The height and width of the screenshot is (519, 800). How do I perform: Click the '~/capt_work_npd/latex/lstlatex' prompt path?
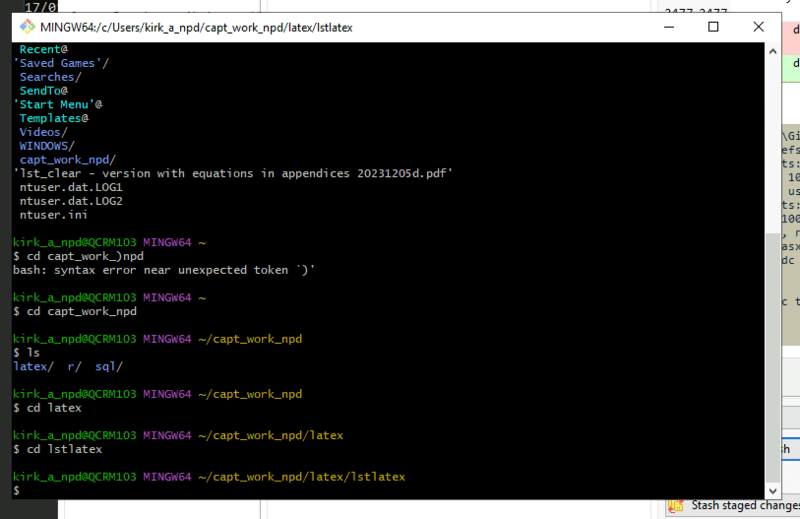(x=302, y=477)
